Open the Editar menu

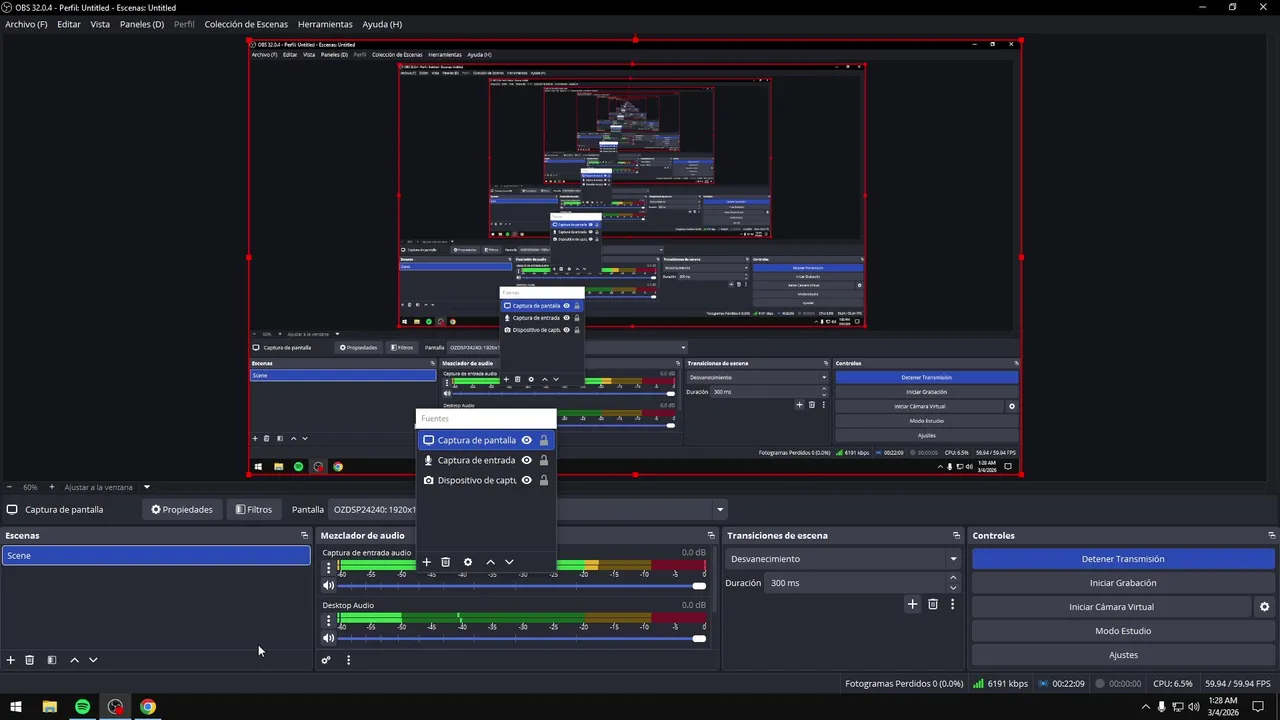pyautogui.click(x=69, y=24)
